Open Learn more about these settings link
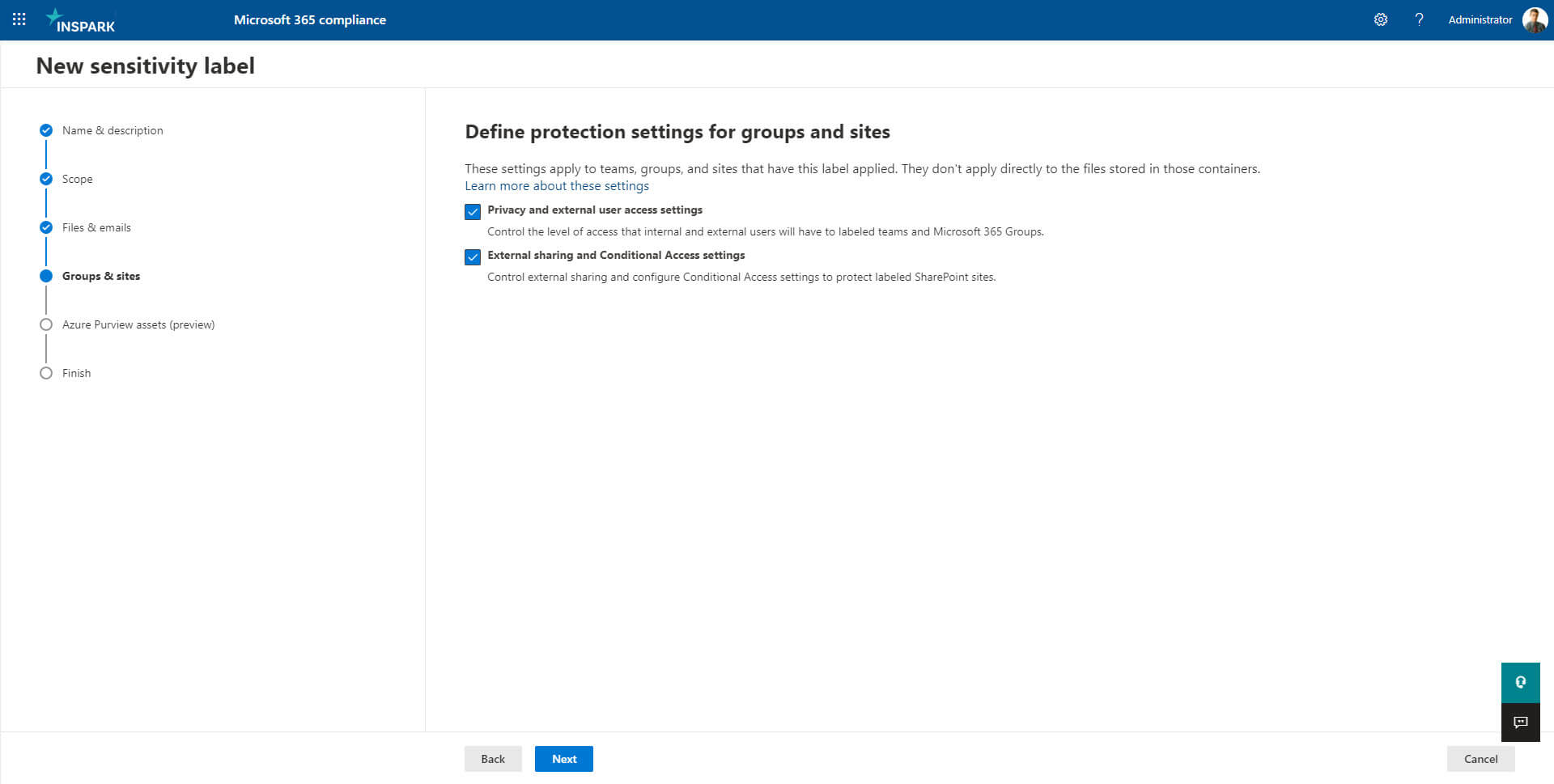The height and width of the screenshot is (784, 1554). pos(557,186)
